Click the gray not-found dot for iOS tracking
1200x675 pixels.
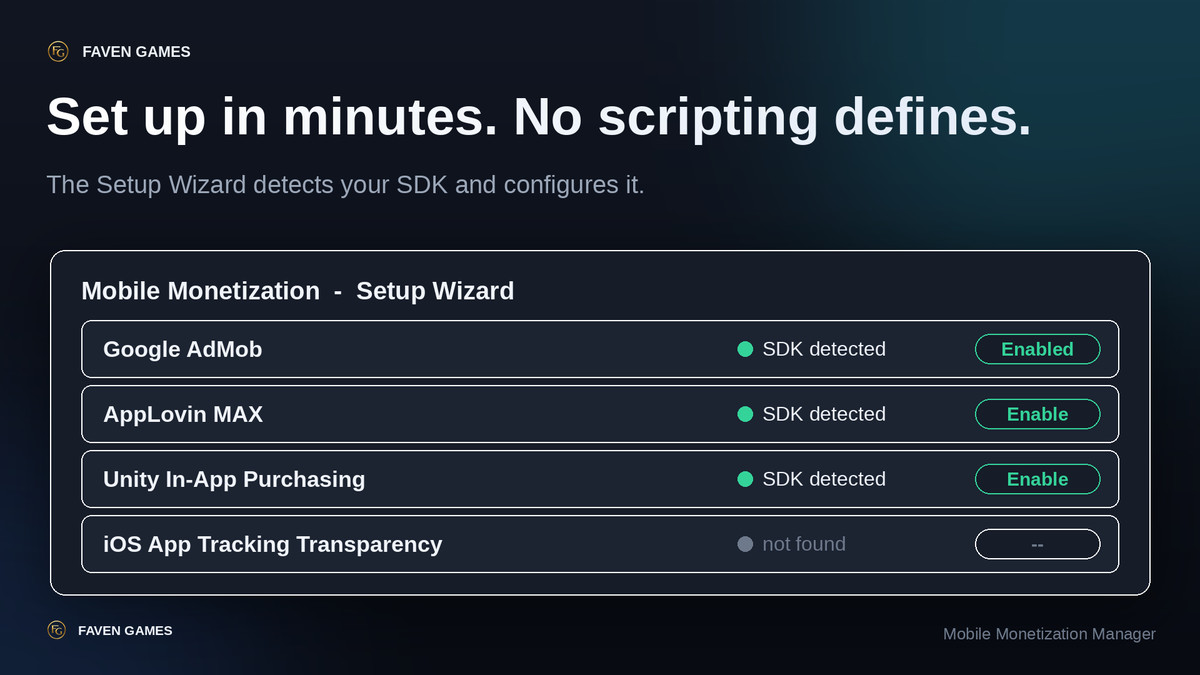pos(745,544)
